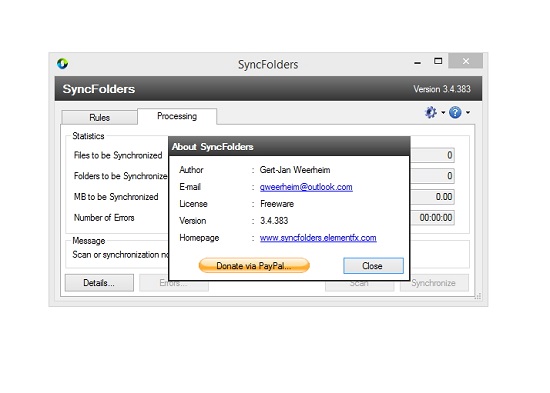550x393 pixels.
Task: Minimize the SyncFolders window
Action: coord(417,62)
